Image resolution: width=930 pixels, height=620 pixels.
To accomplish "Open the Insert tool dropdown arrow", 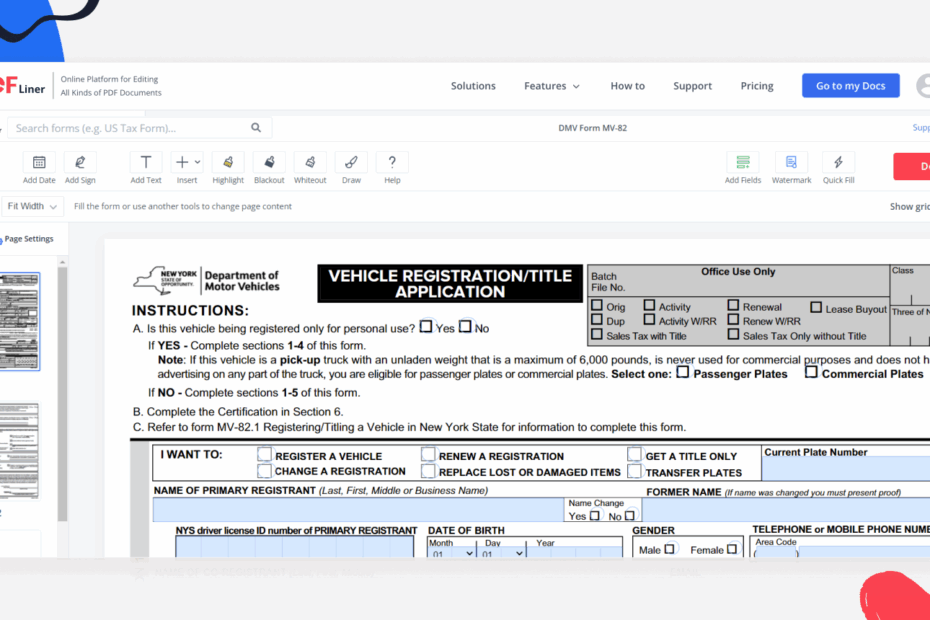I will click(x=196, y=160).
